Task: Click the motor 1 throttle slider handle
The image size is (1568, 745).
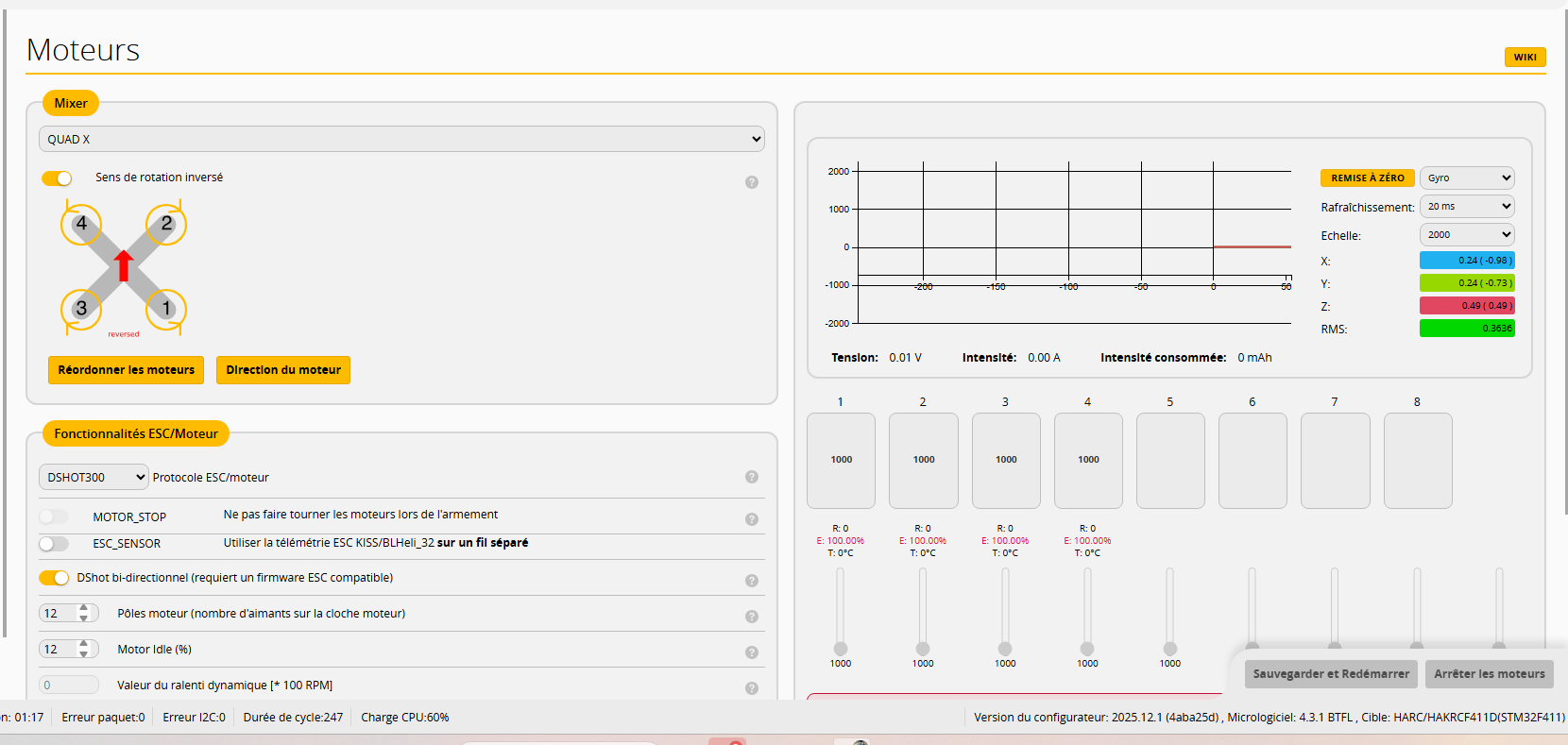Action: point(841,649)
